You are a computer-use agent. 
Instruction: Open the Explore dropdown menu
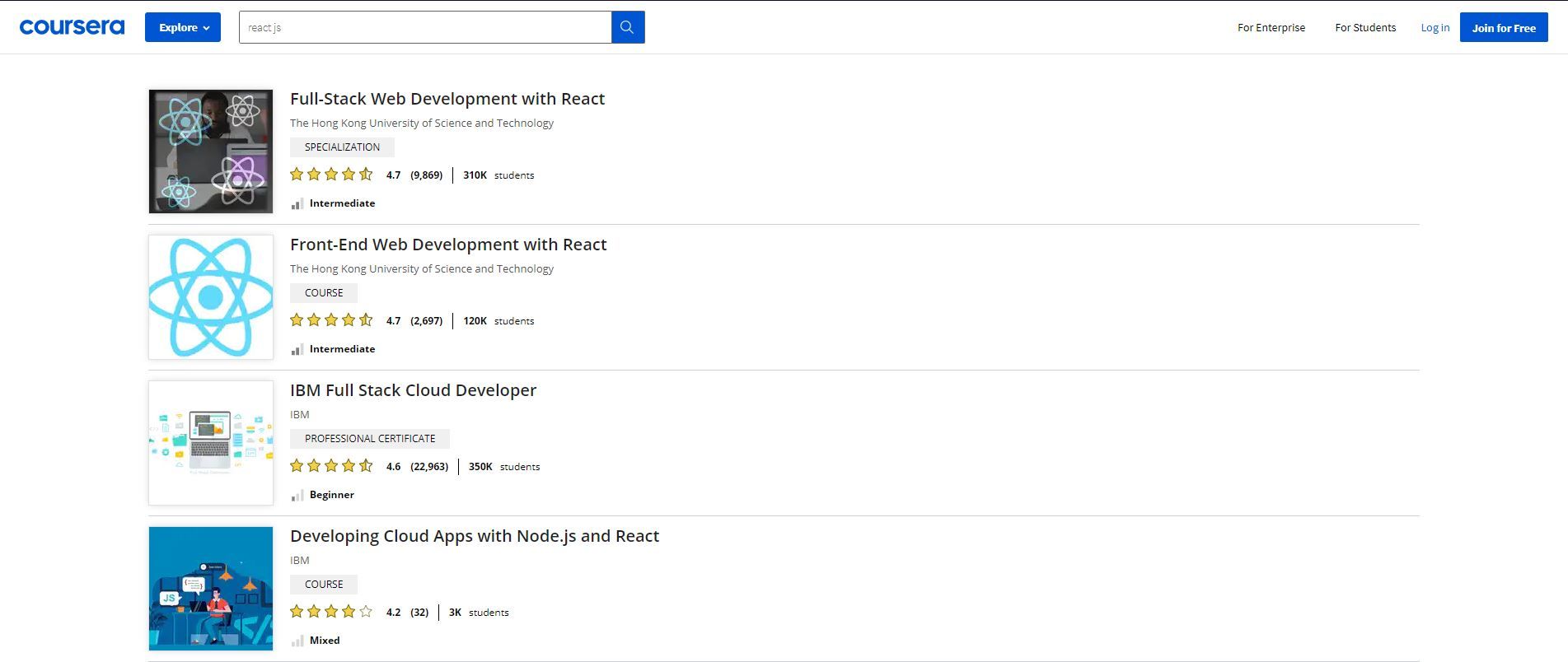[183, 27]
